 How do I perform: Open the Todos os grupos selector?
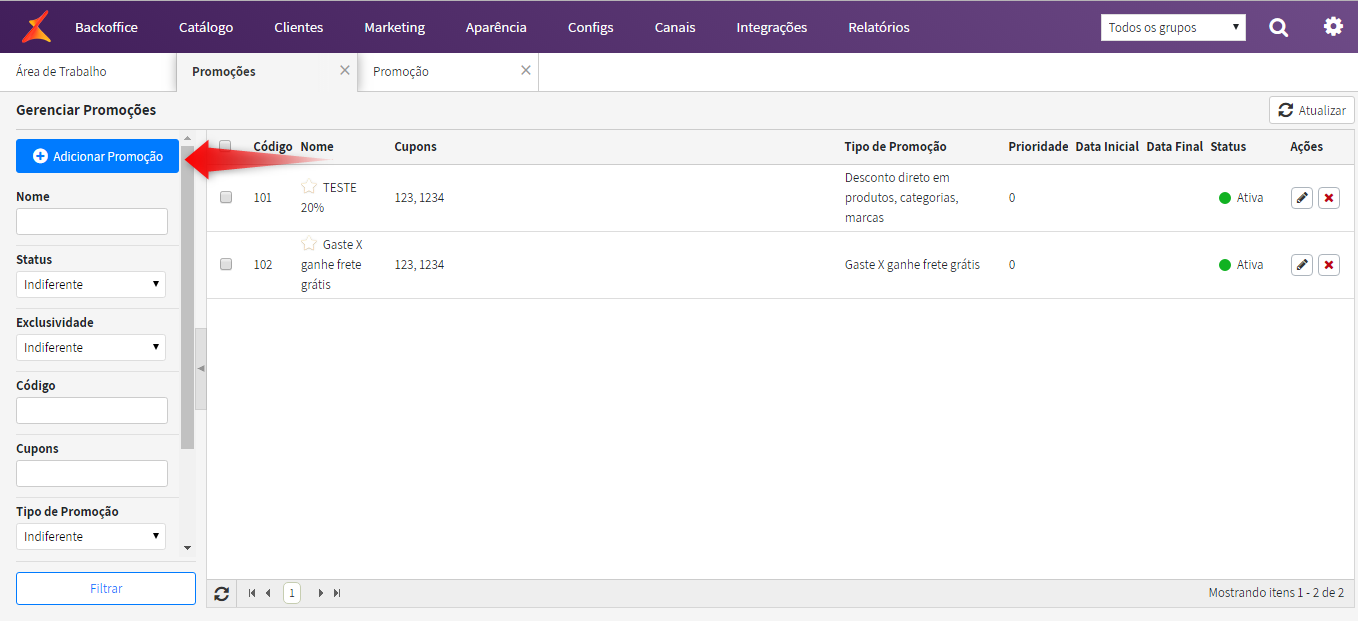coord(1173,28)
